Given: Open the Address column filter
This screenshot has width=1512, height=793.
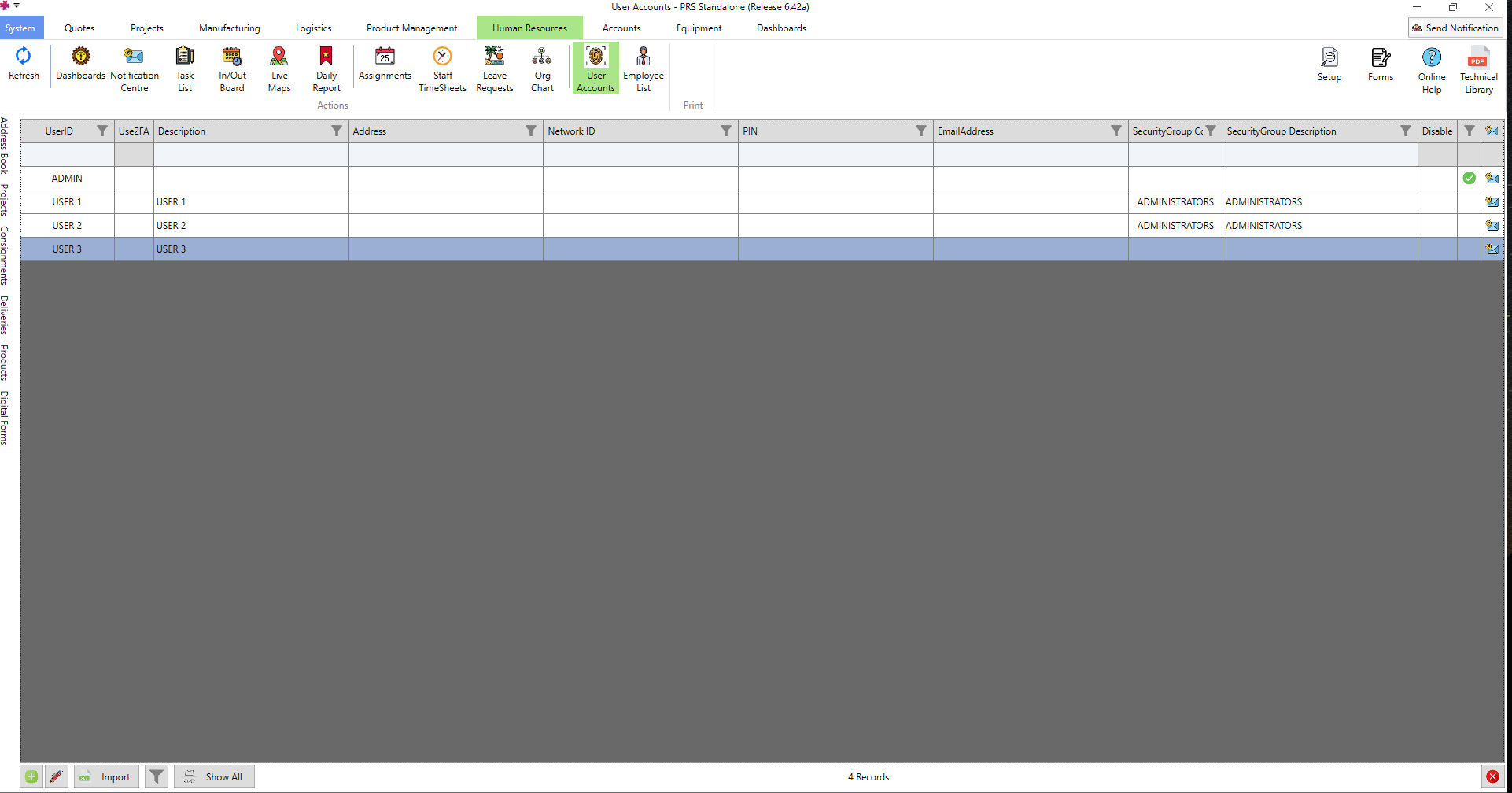Looking at the screenshot, I should click(x=531, y=131).
